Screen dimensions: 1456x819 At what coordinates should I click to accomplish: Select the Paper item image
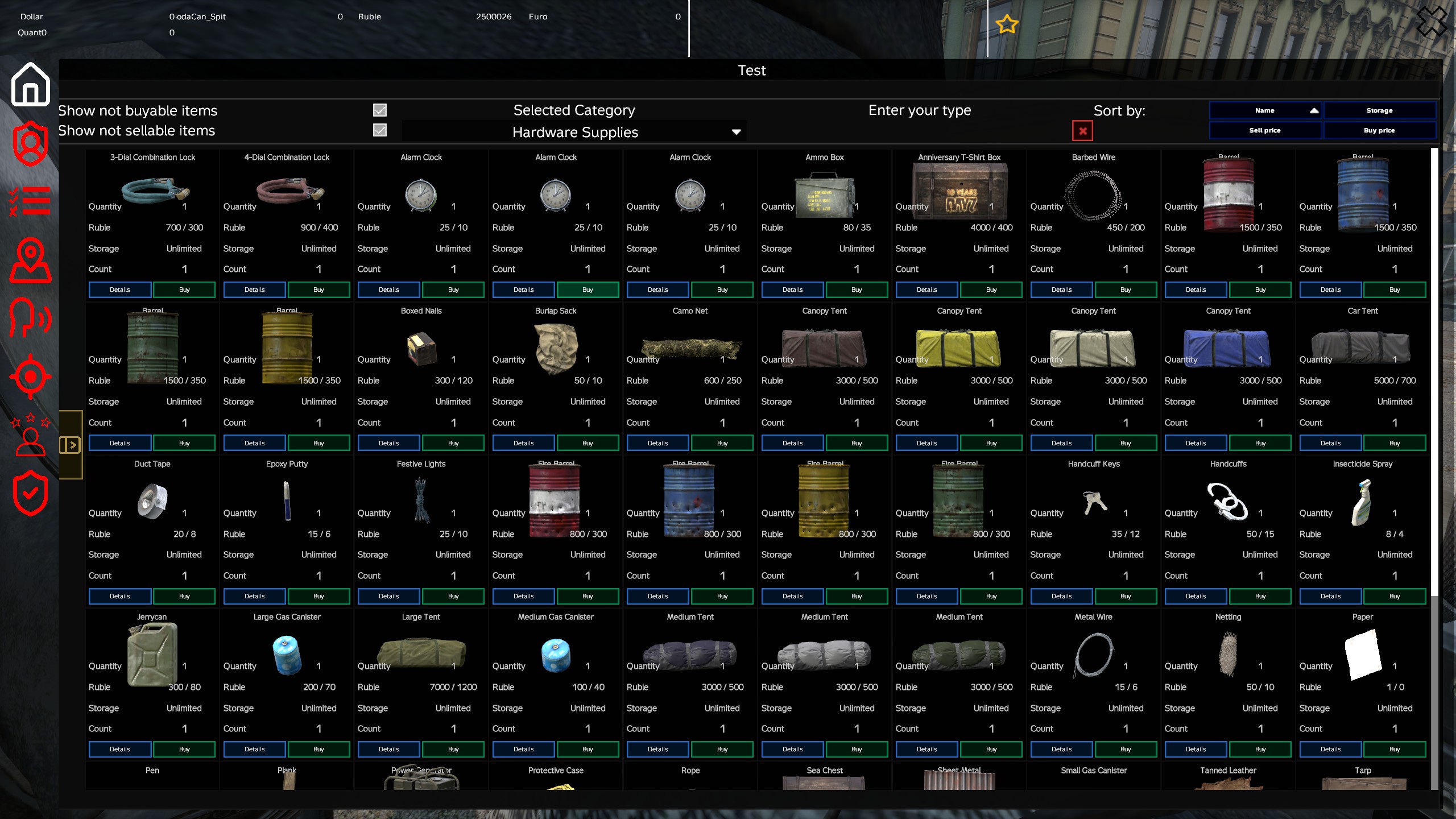pos(1362,654)
